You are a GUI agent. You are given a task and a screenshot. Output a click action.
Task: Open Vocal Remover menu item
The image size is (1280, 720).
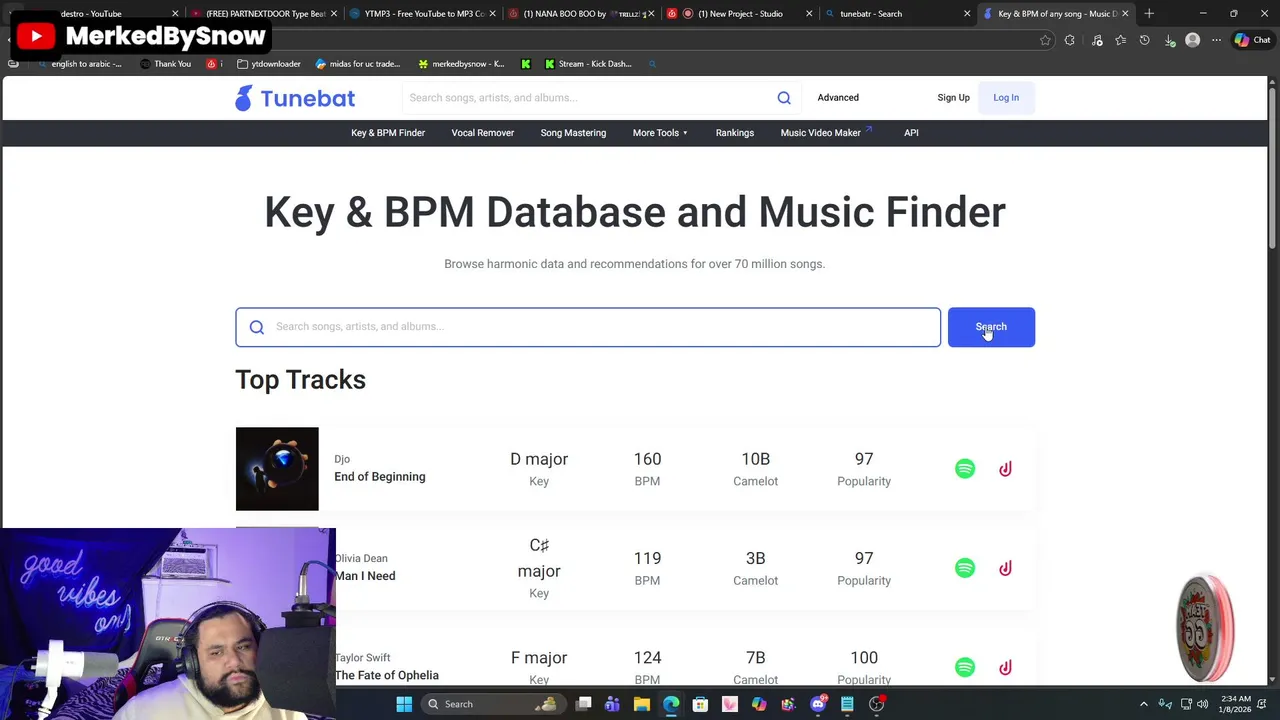coord(482,133)
